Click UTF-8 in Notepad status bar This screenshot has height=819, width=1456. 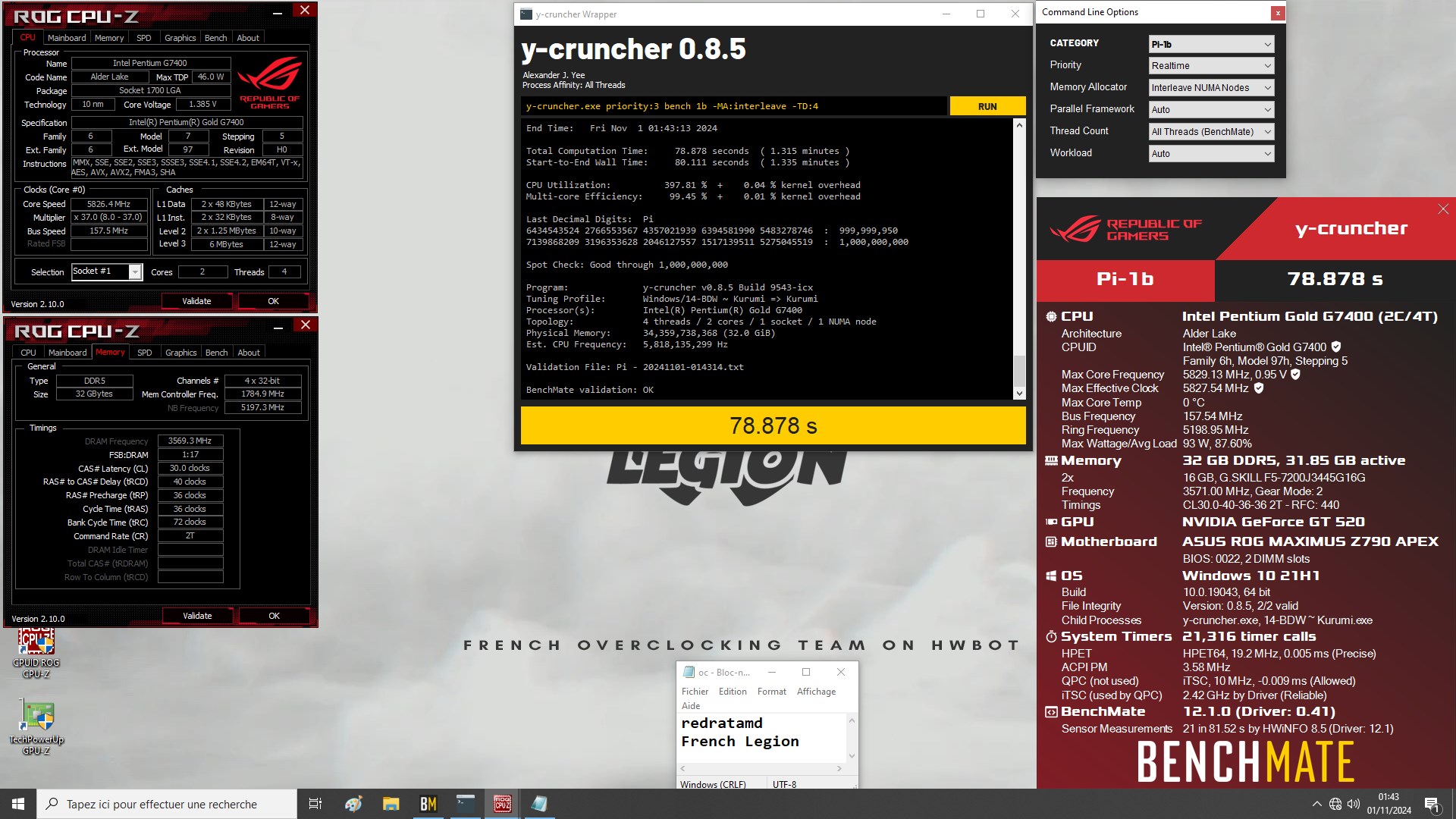[784, 784]
